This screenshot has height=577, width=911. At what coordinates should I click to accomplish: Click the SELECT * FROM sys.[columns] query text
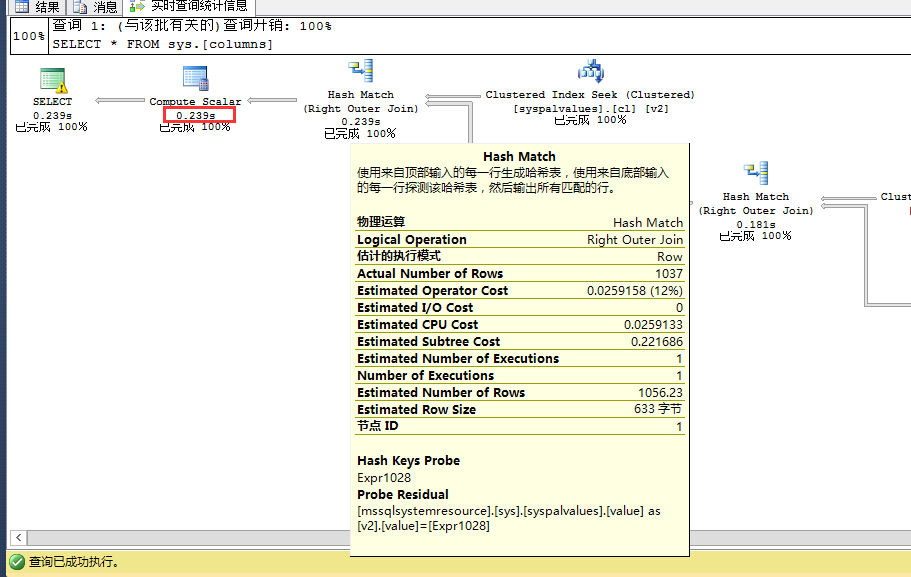(x=162, y=44)
